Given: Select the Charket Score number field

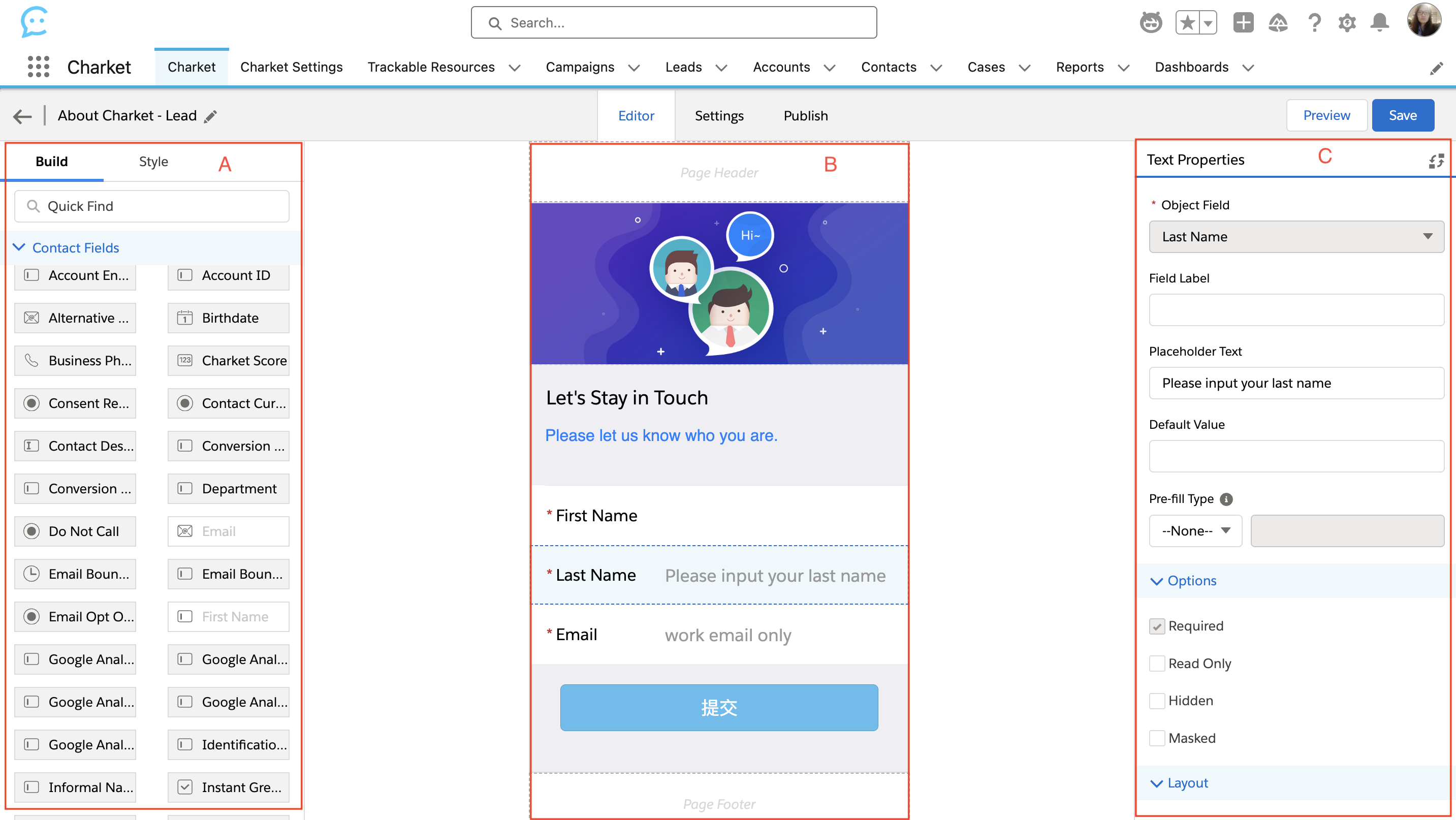Looking at the screenshot, I should [228, 361].
